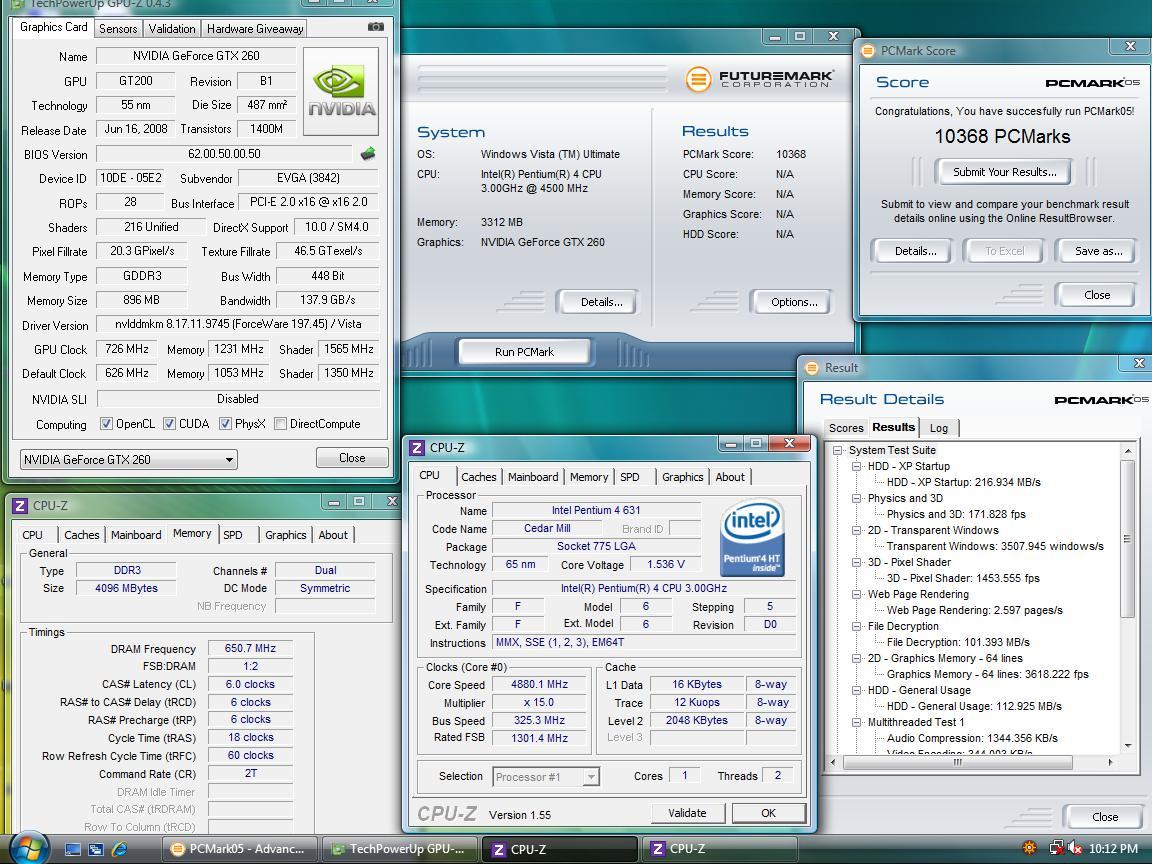Select the Scores tab in Result Details

pos(846,428)
